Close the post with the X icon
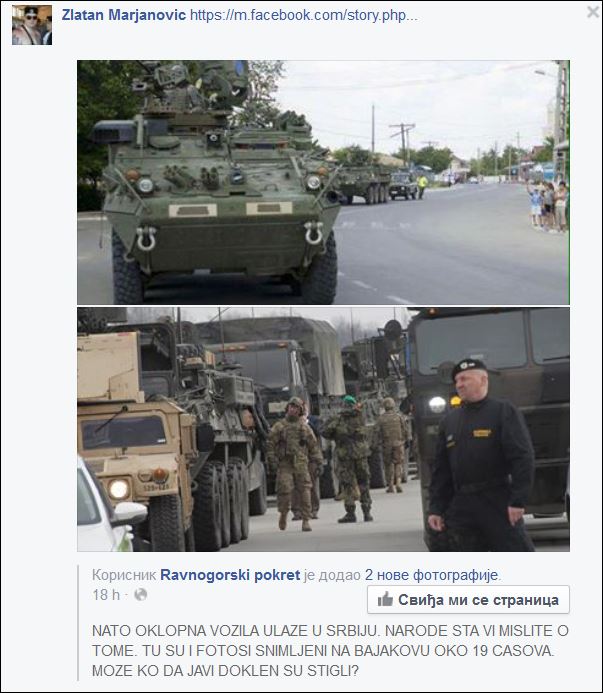Screen dimensions: 603x693 [592, 12]
